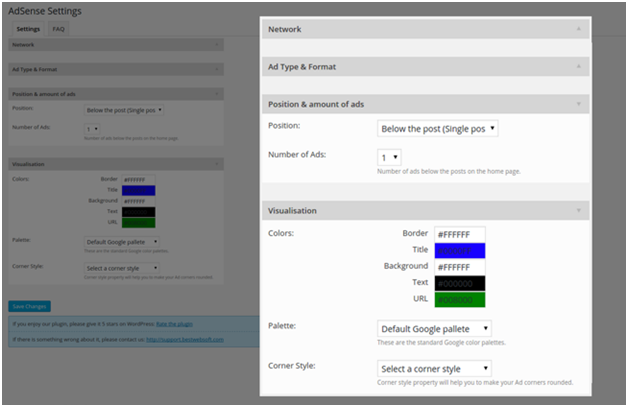Screen dimensions: 628x407
Task: Click the Corner Style: label in zoomed panel
Action: [292, 366]
